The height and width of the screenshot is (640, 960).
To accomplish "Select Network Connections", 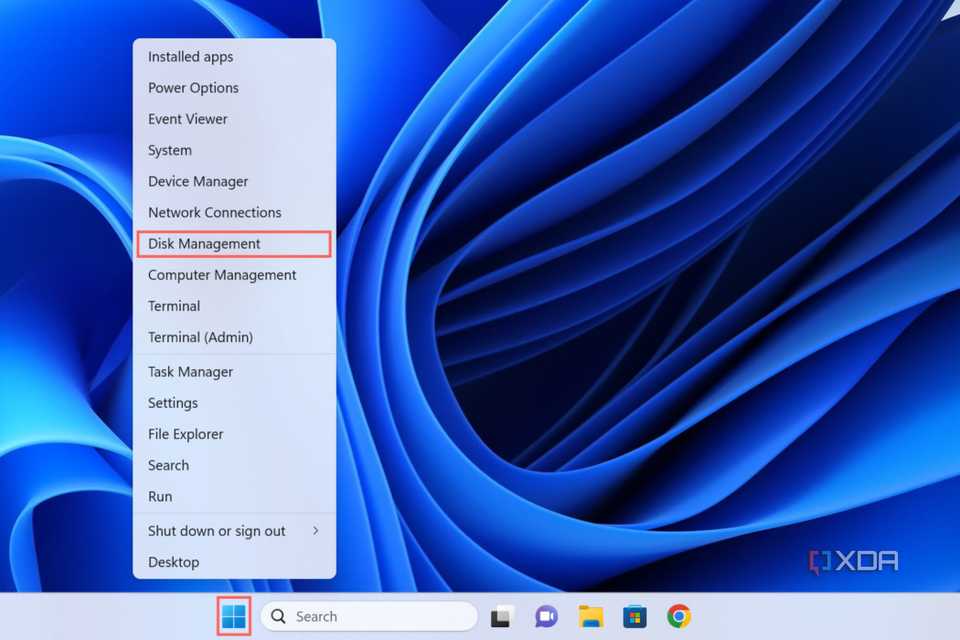I will 234,213.
